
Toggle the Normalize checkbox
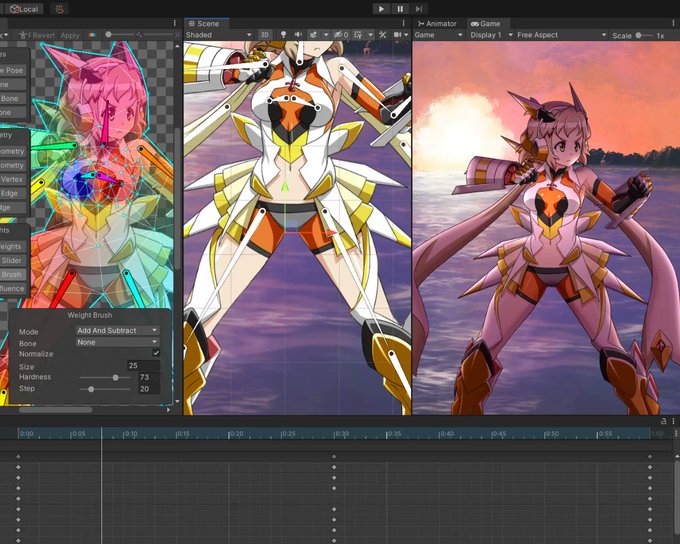pyautogui.click(x=156, y=353)
